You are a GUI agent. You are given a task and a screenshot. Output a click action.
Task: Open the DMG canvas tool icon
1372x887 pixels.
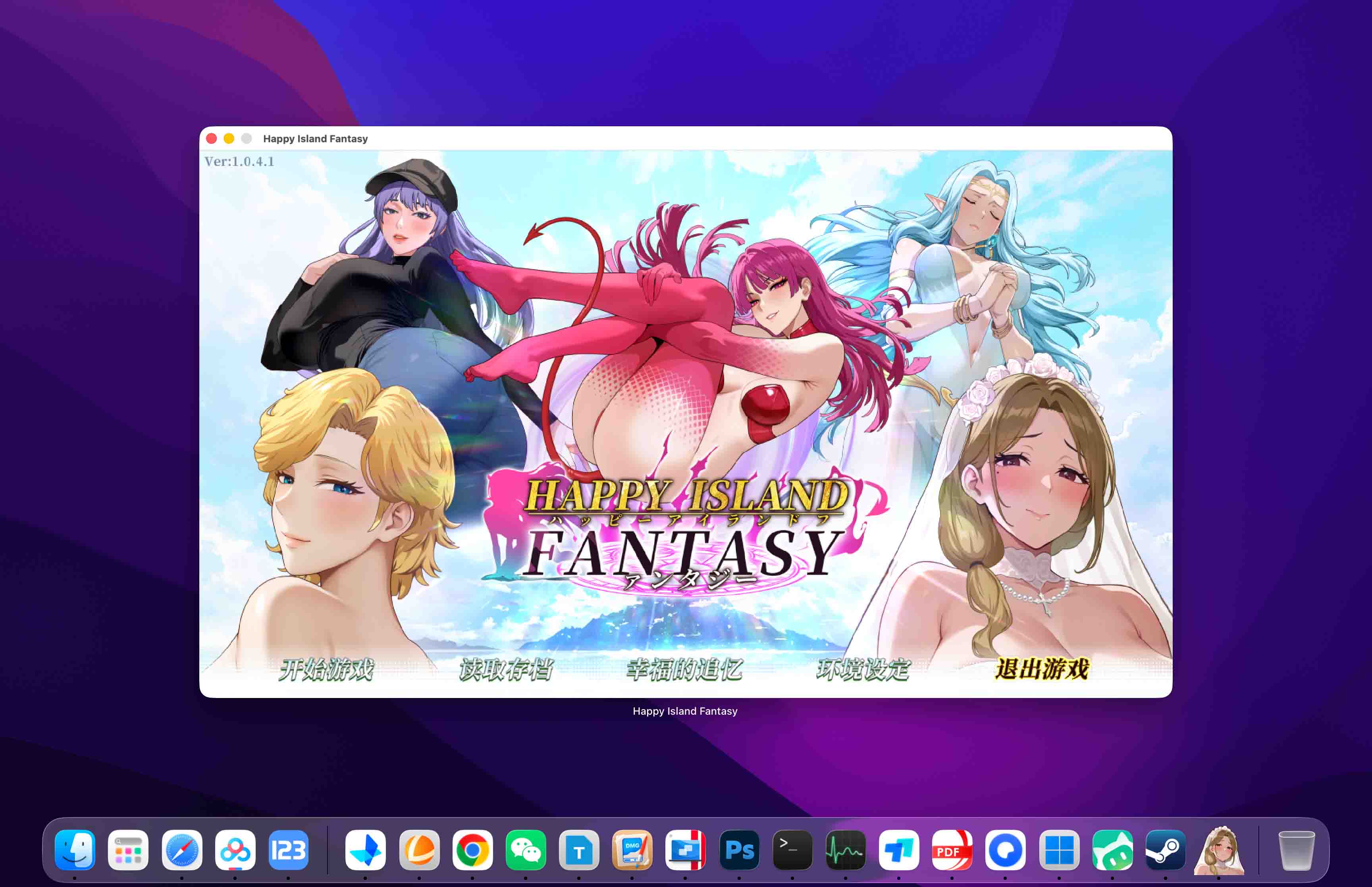pyautogui.click(x=632, y=850)
